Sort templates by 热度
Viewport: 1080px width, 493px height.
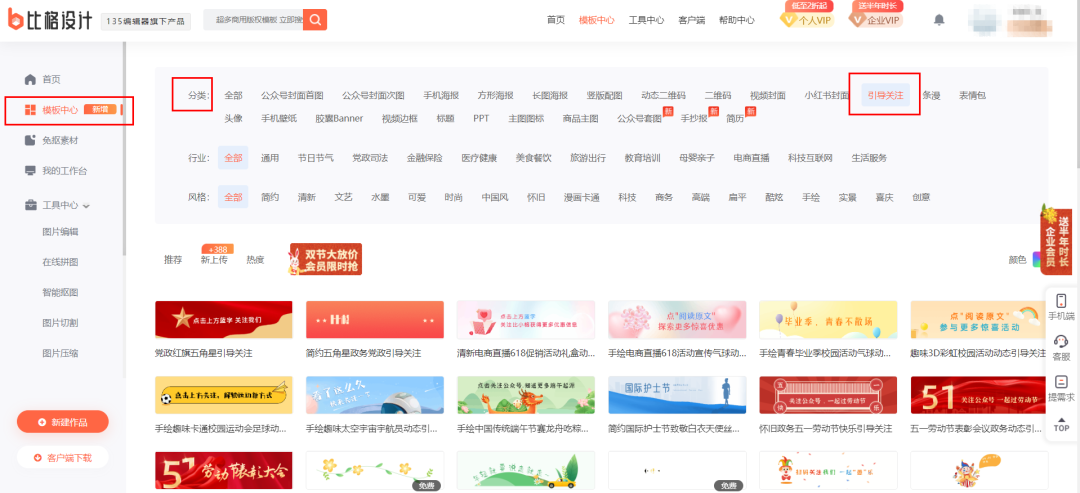click(256, 260)
